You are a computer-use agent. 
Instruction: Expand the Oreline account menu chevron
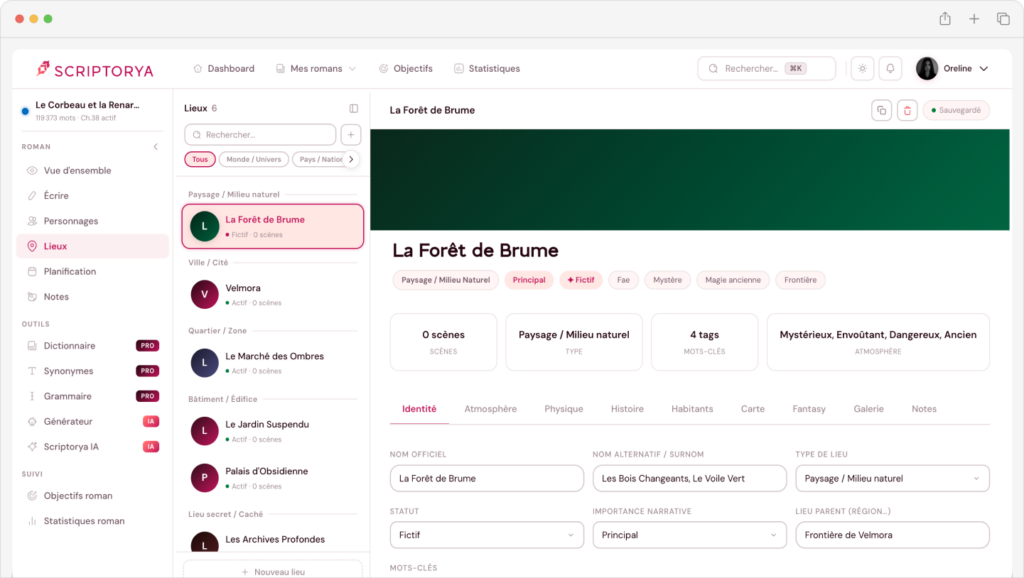tap(984, 69)
